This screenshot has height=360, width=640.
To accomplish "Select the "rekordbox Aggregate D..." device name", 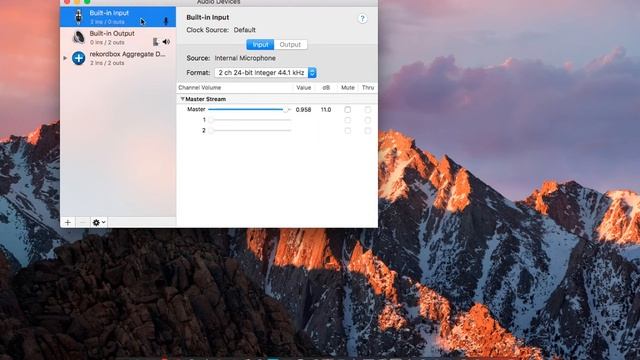I will click(x=127, y=54).
